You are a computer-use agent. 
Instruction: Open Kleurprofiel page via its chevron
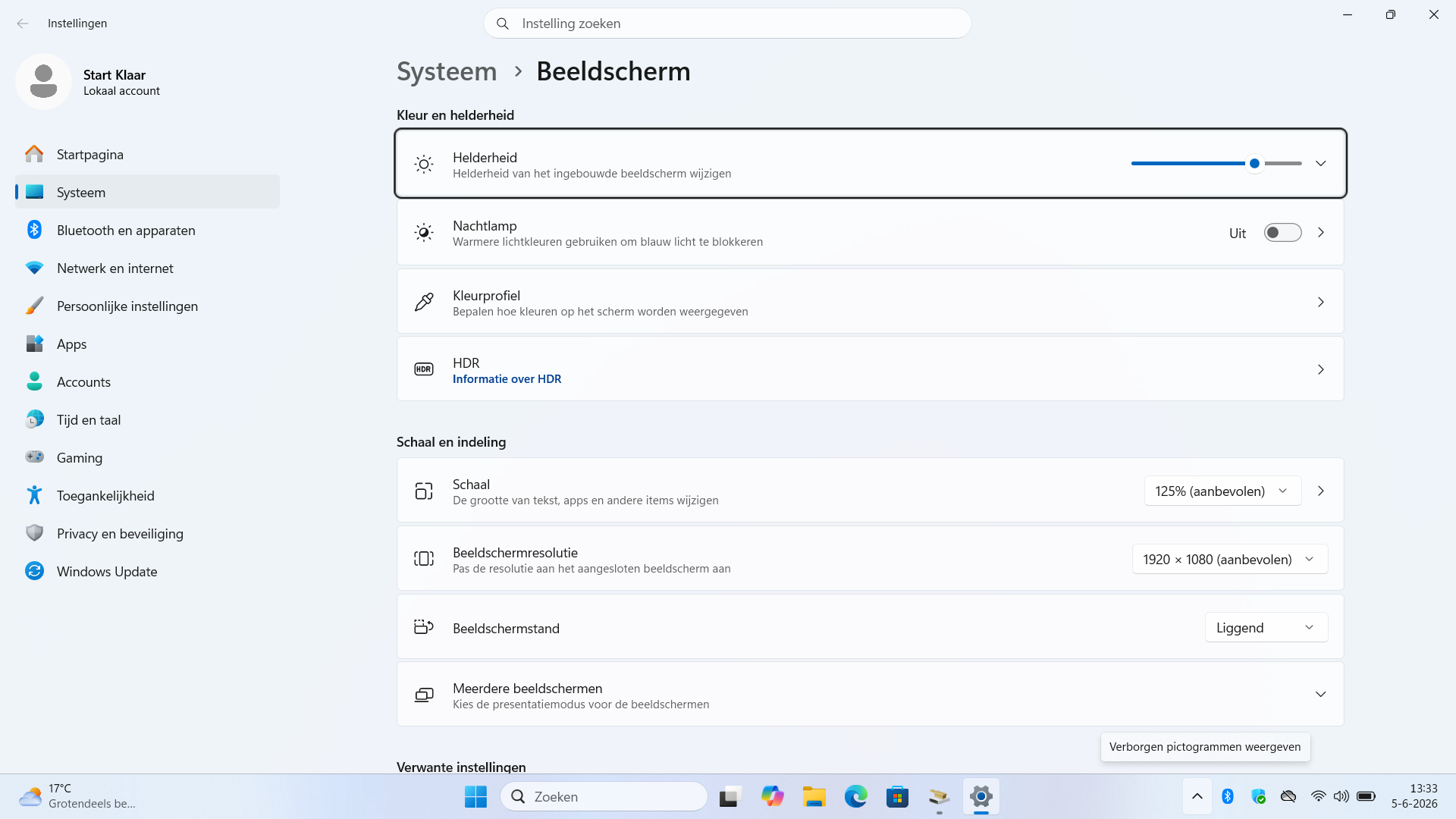tap(1321, 302)
